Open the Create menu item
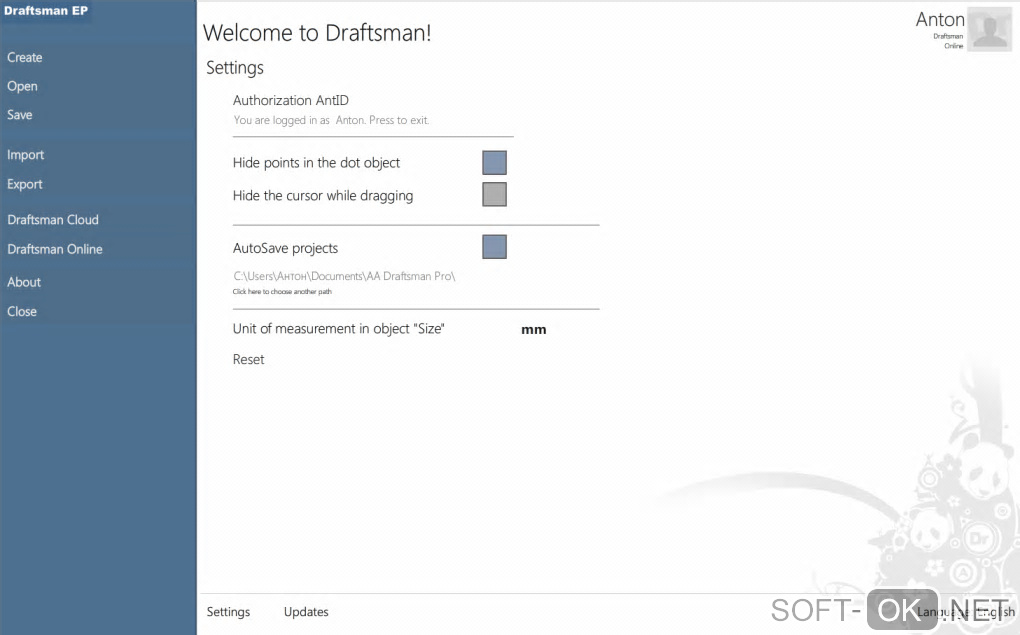Image resolution: width=1020 pixels, height=635 pixels. tap(25, 57)
